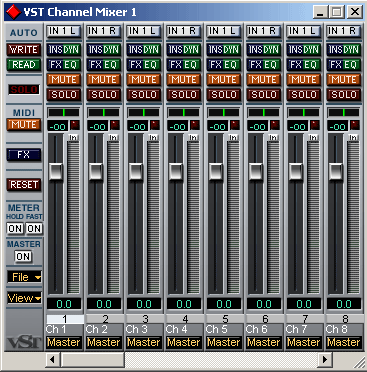Click channel 1 volume fader handle
The width and height of the screenshot is (367, 372).
[x=56, y=171]
